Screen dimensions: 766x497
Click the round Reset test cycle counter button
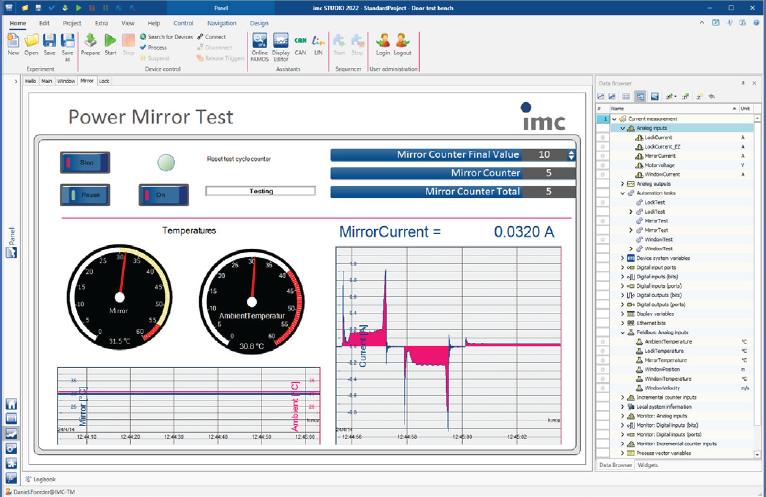166,162
